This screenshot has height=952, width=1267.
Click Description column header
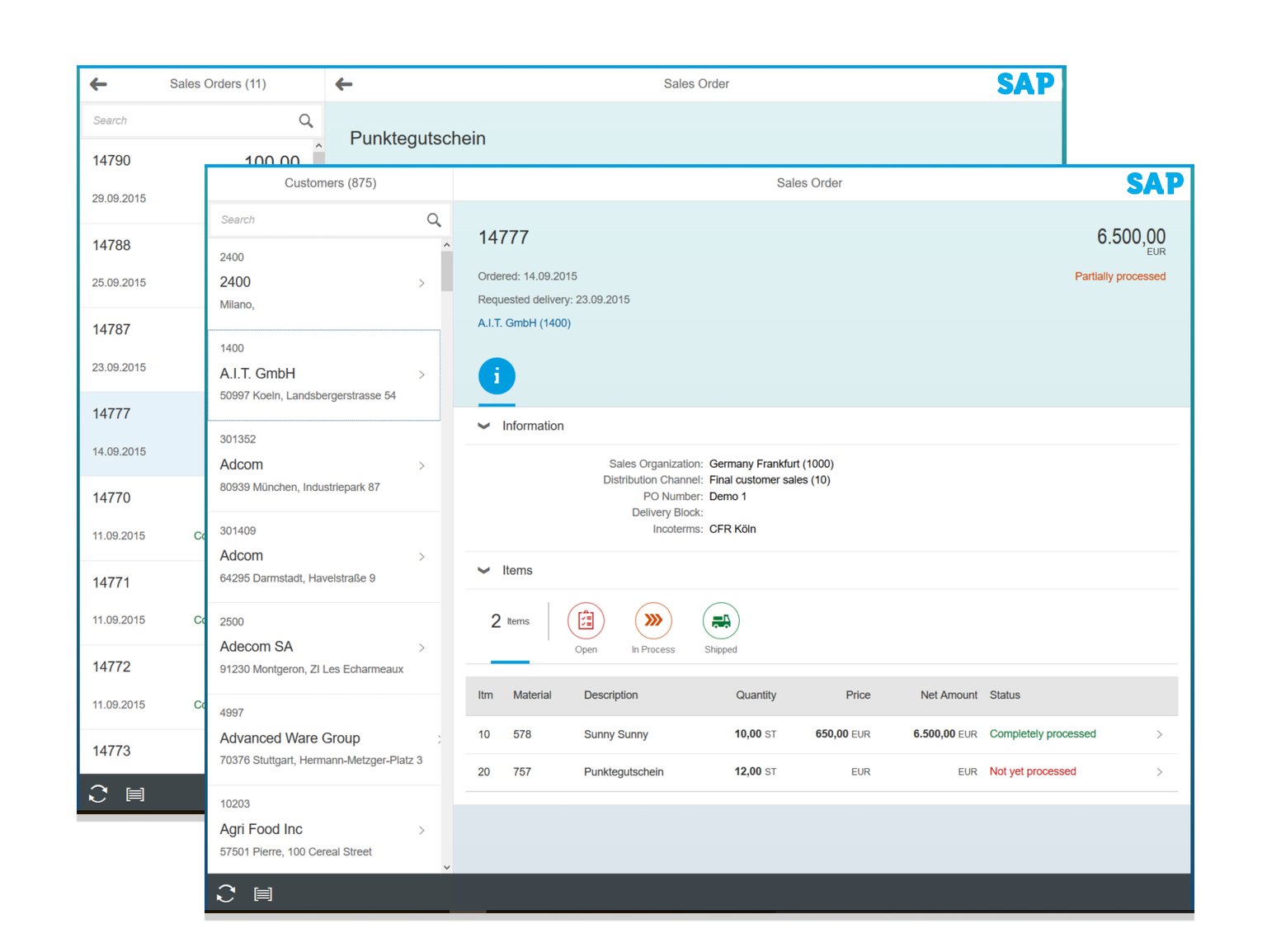click(x=610, y=695)
